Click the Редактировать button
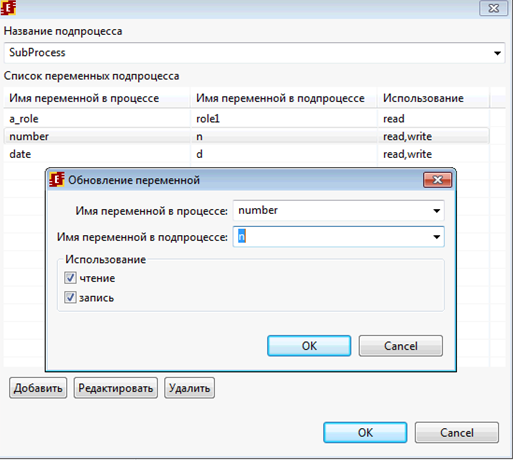The image size is (515, 460). pyautogui.click(x=116, y=388)
